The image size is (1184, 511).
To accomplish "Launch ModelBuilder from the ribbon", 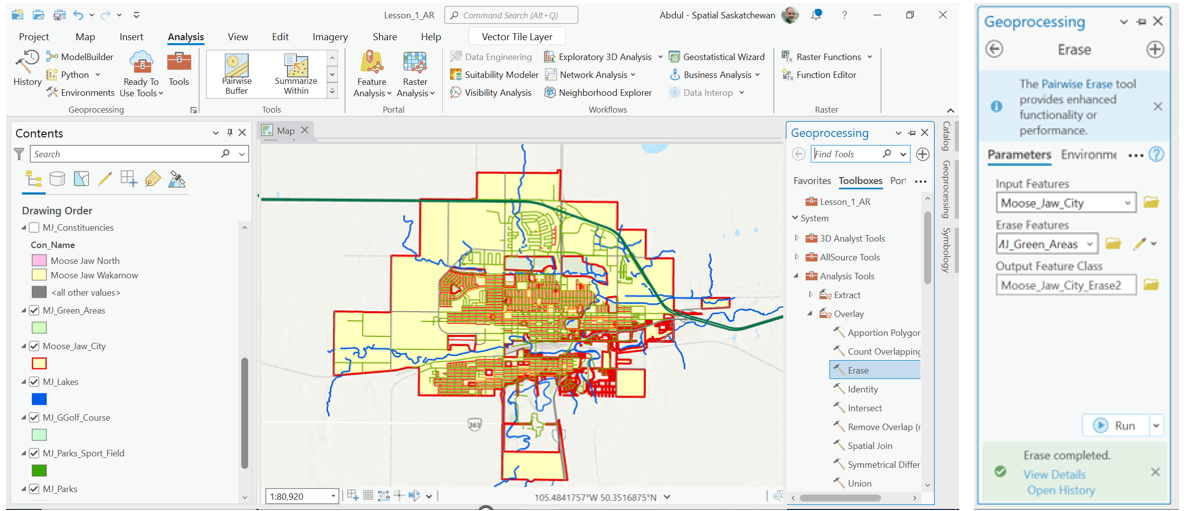I will coord(80,57).
